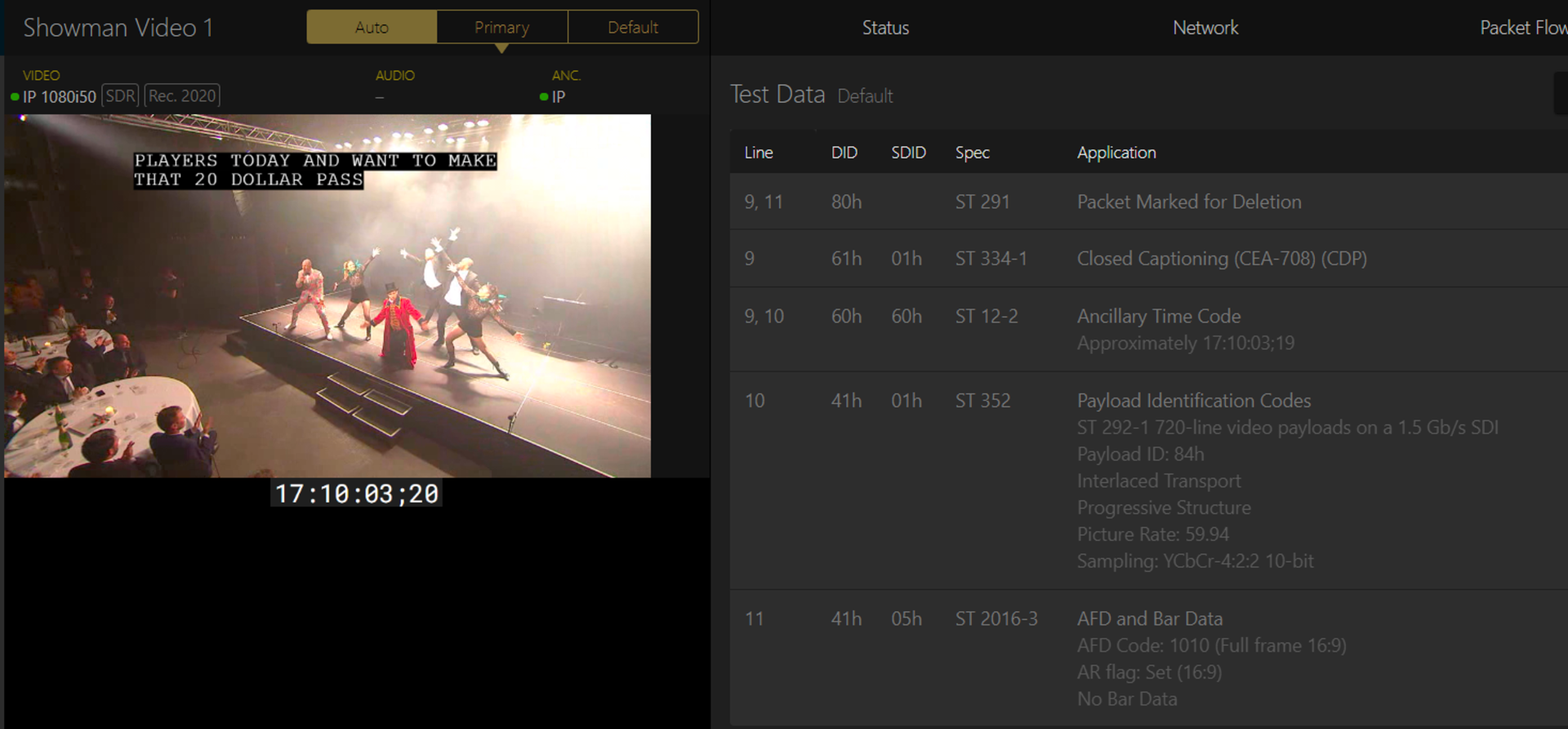Click the ST 352 spec cell
The height and width of the screenshot is (729, 1568).
(982, 401)
